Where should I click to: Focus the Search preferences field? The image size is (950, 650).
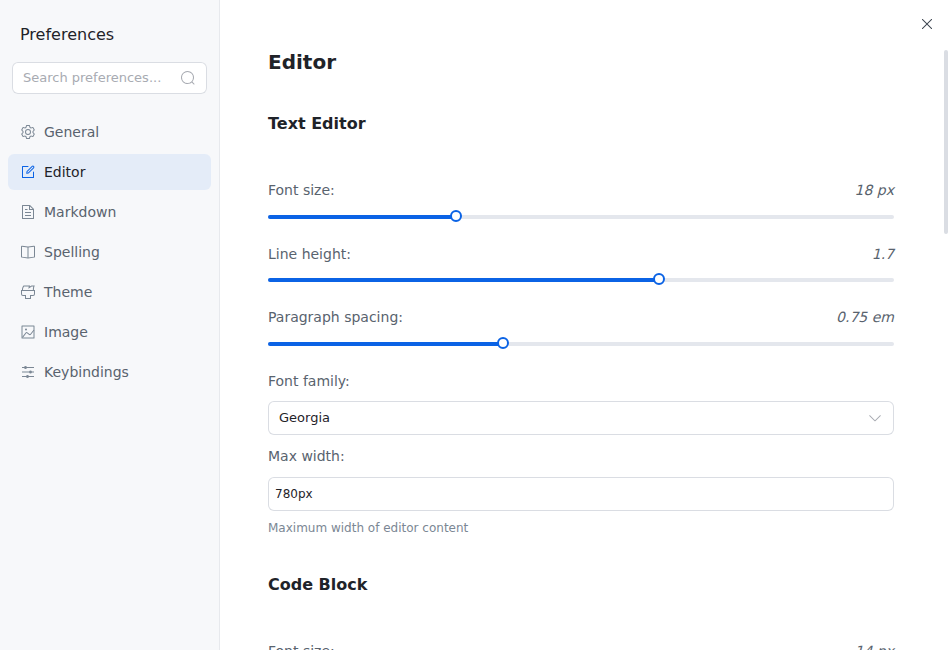coord(109,78)
